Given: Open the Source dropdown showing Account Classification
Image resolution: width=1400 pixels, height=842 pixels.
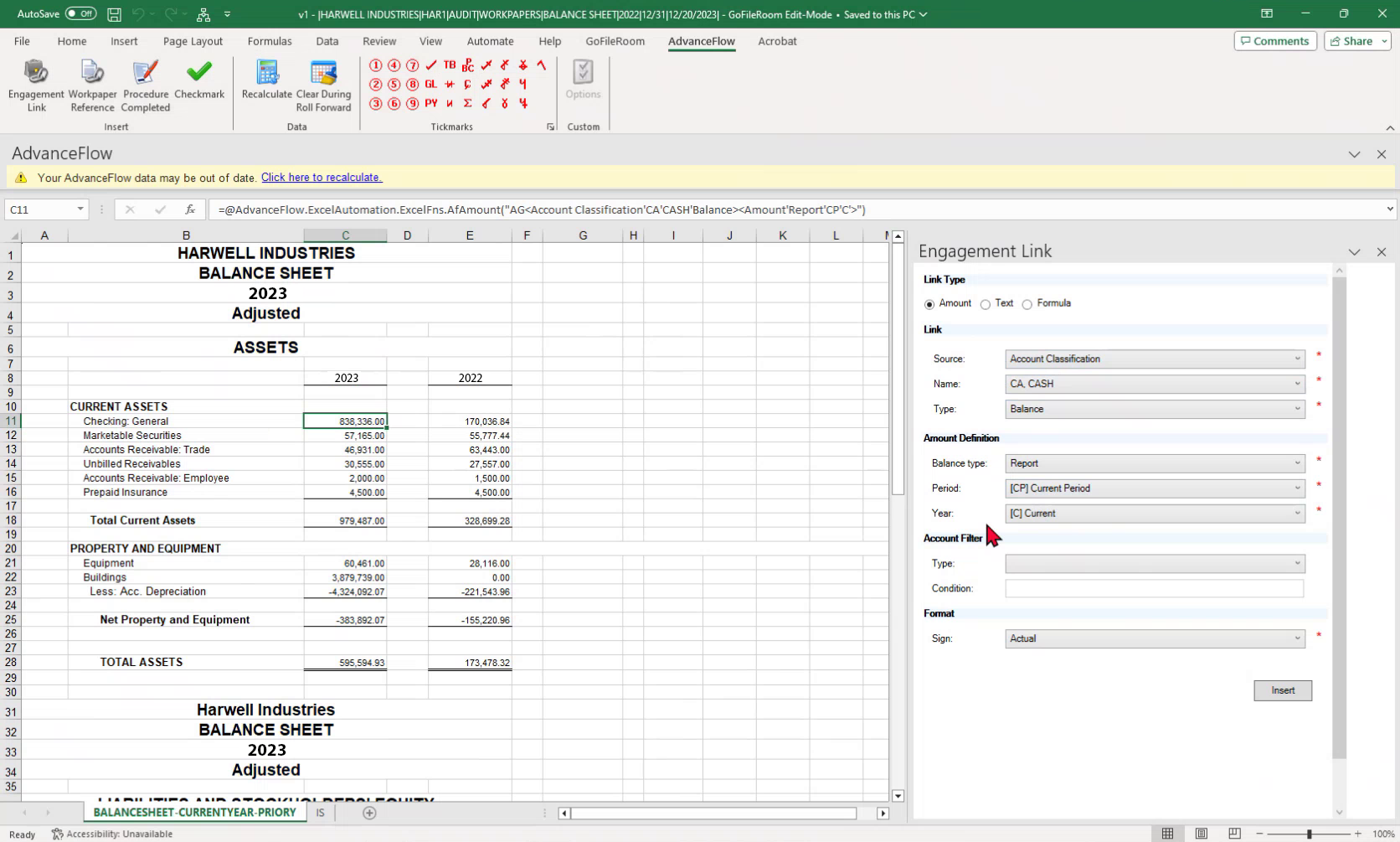Looking at the screenshot, I should pyautogui.click(x=1155, y=359).
